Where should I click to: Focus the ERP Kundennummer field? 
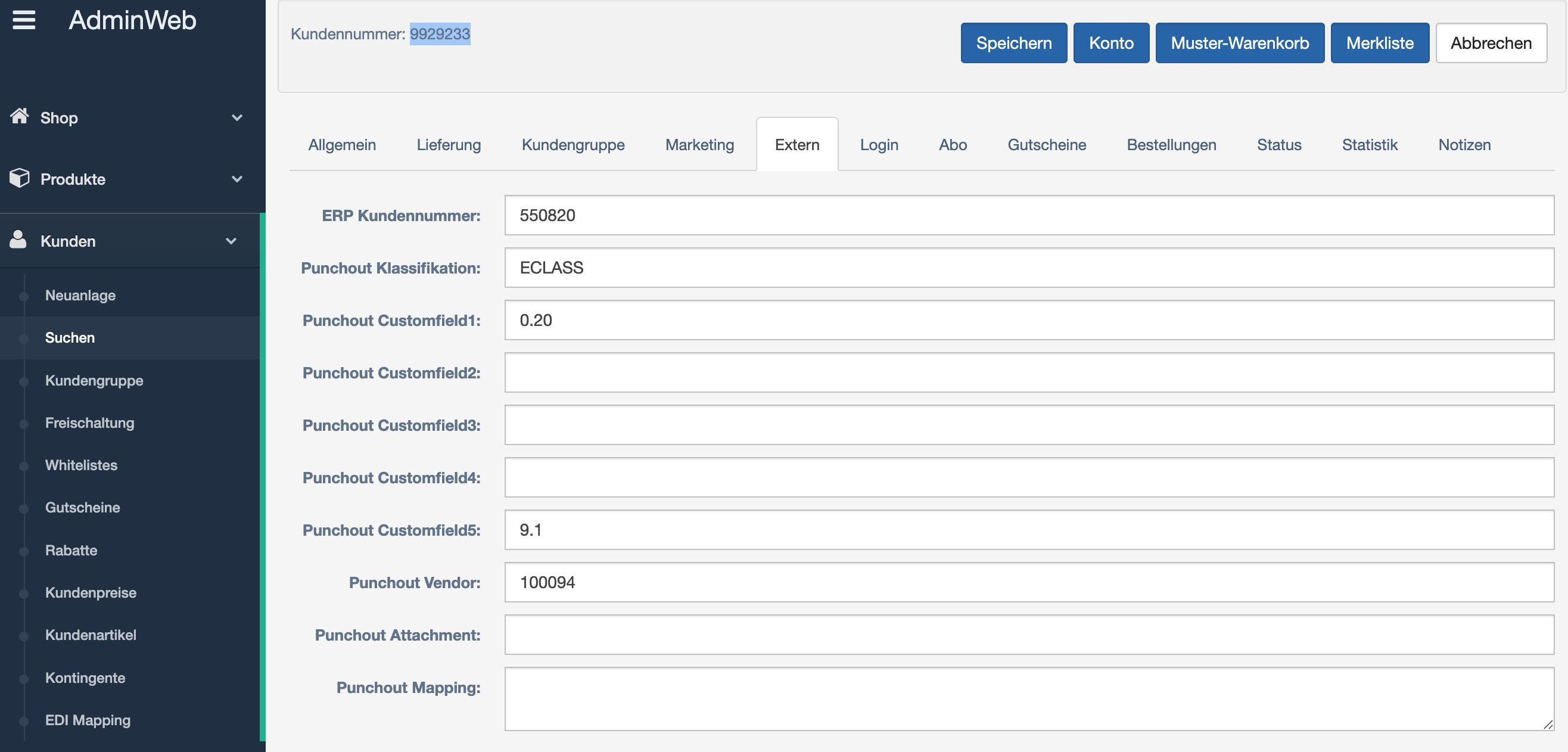1029,215
